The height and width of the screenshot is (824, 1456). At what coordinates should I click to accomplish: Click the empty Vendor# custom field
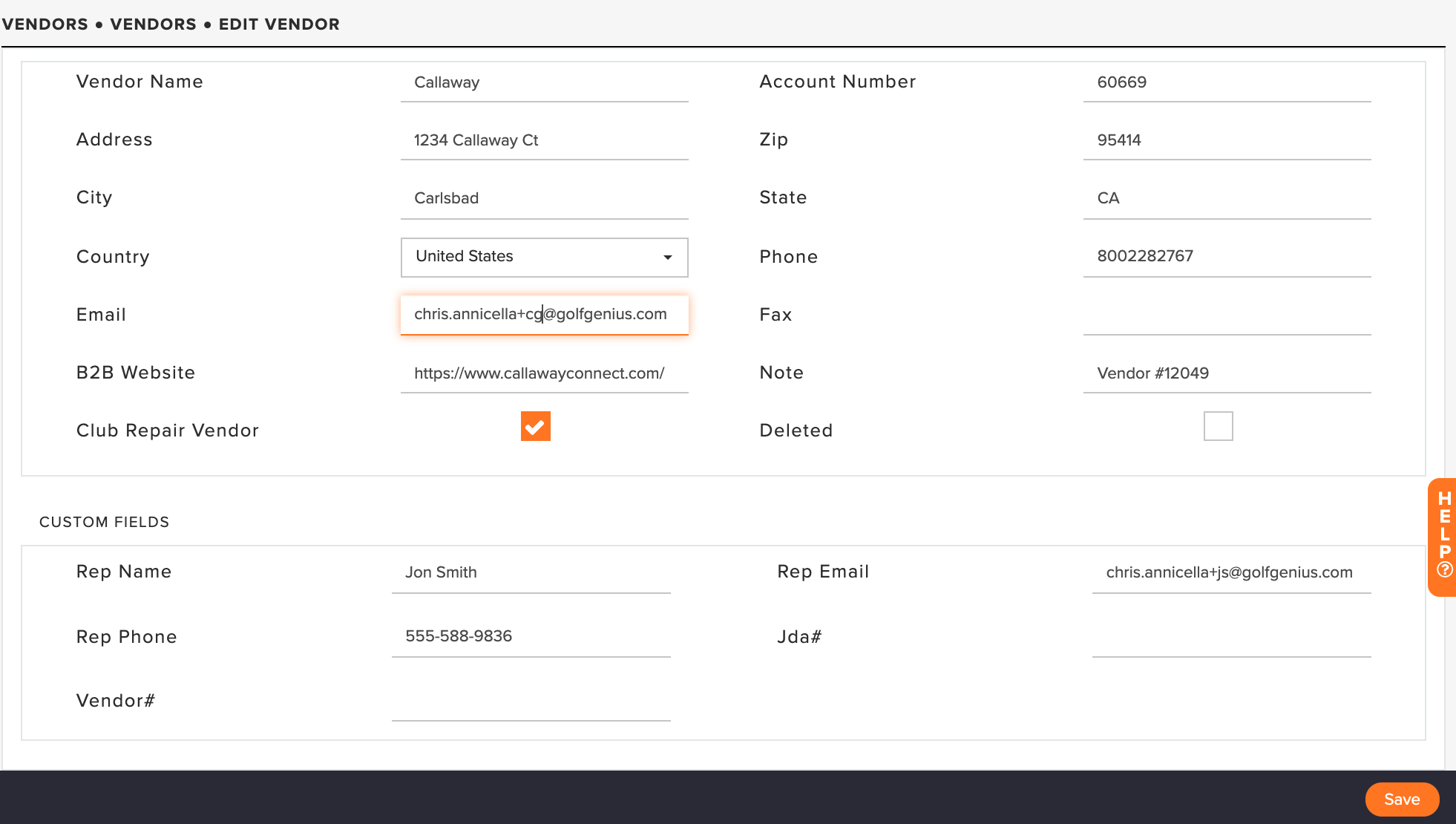coord(531,701)
